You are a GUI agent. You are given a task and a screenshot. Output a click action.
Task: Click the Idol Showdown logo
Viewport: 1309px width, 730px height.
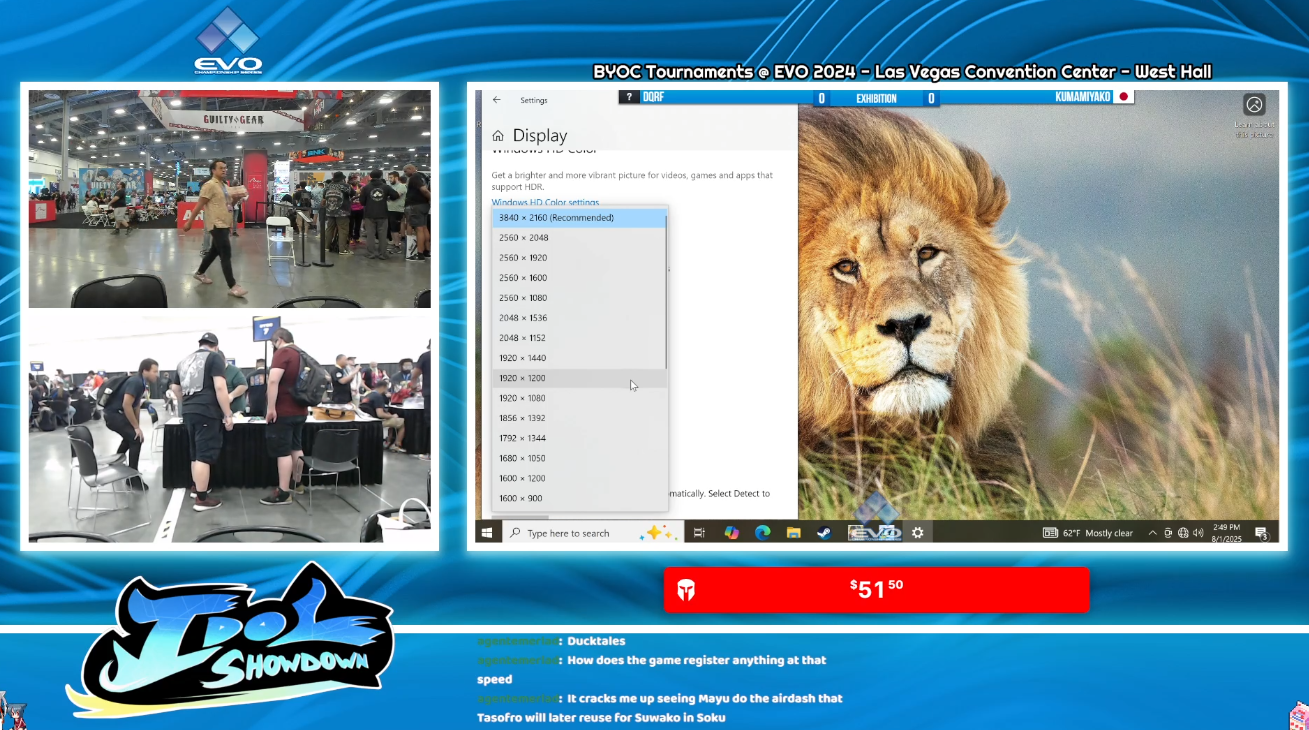[x=230, y=640]
